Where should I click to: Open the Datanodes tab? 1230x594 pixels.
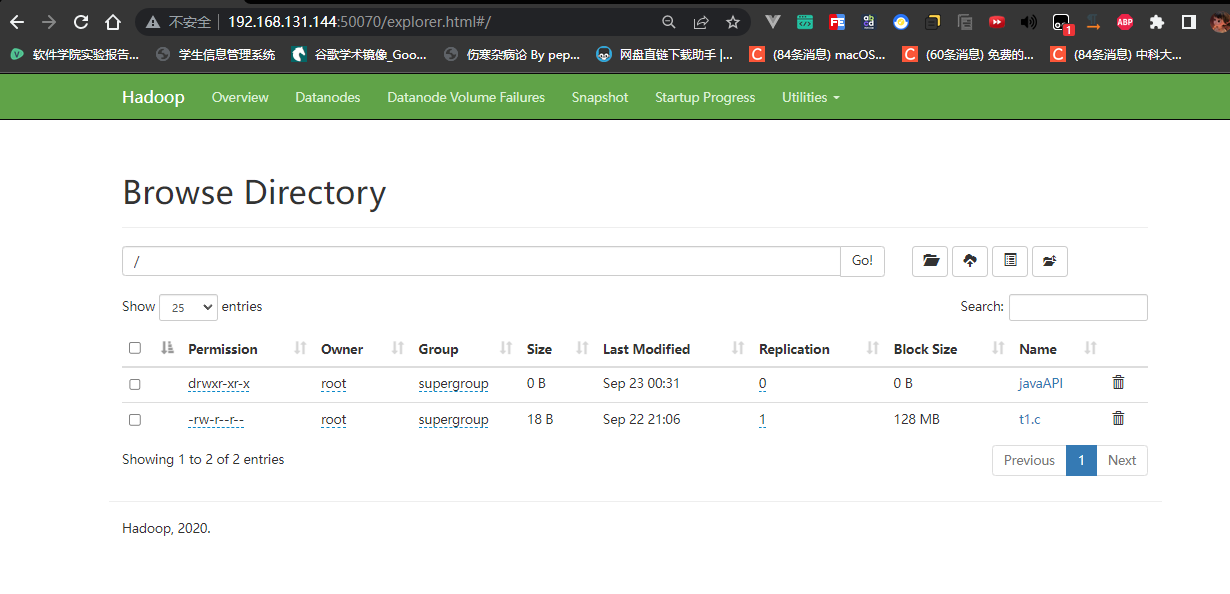(x=327, y=97)
